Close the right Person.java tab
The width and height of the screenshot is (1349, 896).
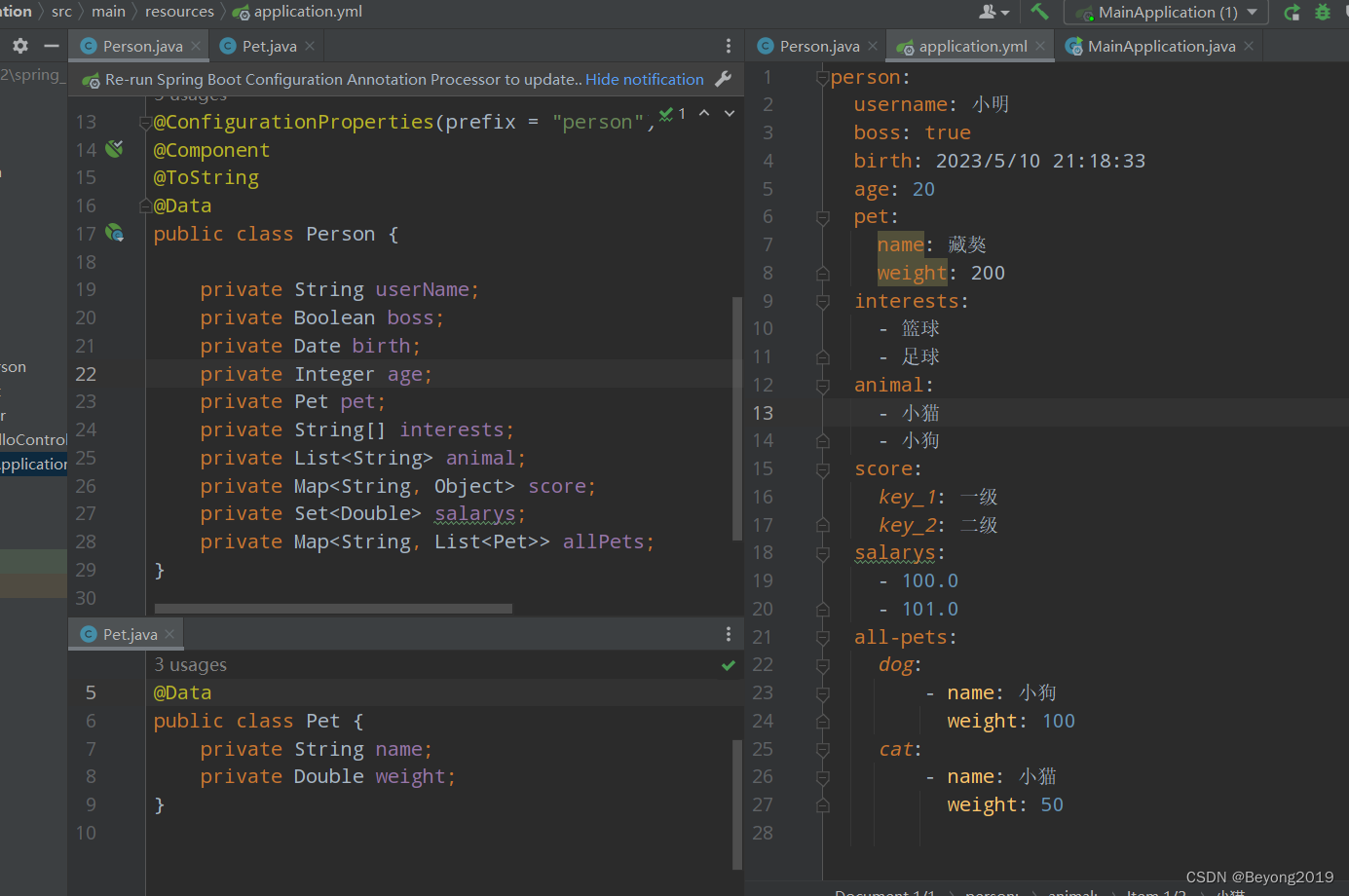[873, 46]
